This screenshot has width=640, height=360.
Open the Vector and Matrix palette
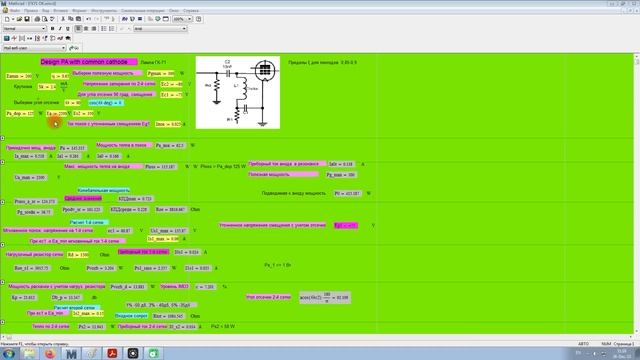coord(22,38)
